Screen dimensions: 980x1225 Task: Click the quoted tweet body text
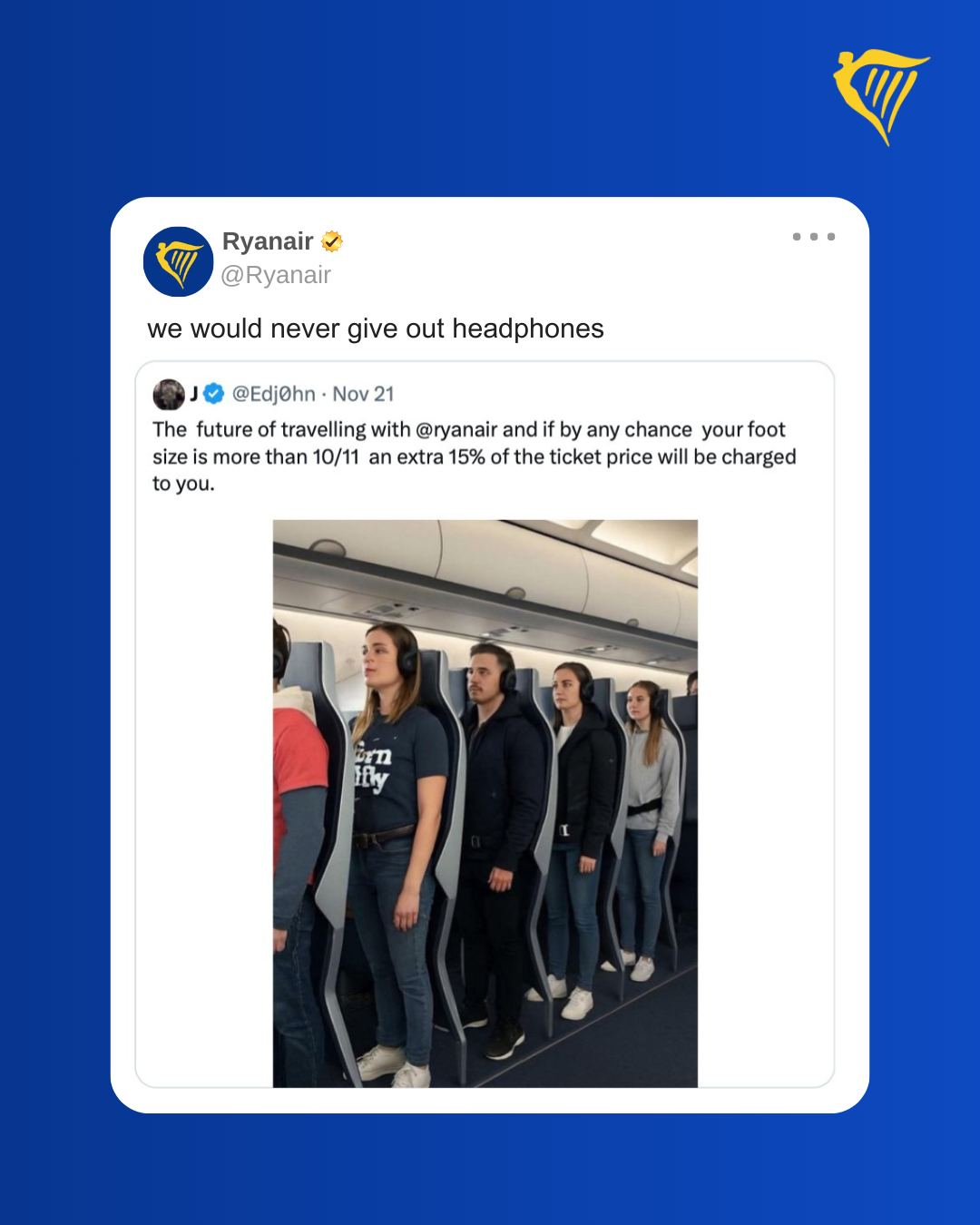pos(474,456)
